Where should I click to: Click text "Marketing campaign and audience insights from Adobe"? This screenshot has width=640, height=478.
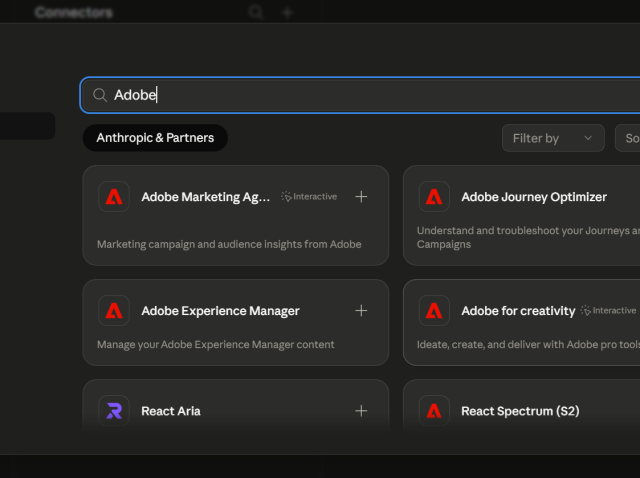tap(229, 244)
